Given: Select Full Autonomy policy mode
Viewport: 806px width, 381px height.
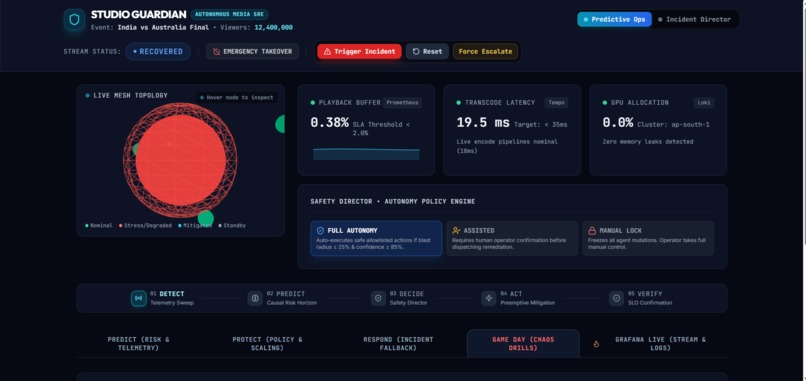Looking at the screenshot, I should (376, 239).
